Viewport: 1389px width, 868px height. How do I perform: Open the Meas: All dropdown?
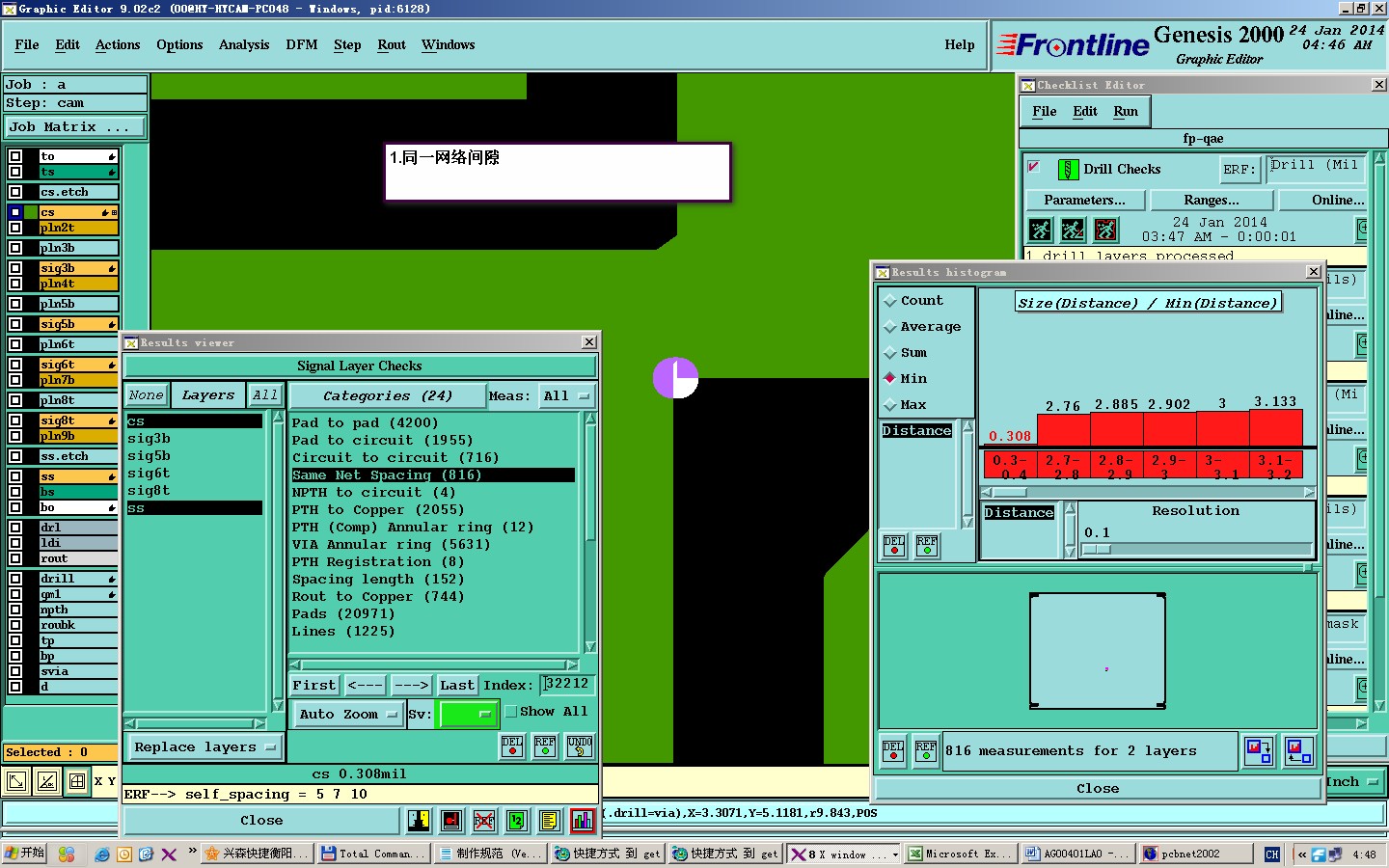pos(566,396)
